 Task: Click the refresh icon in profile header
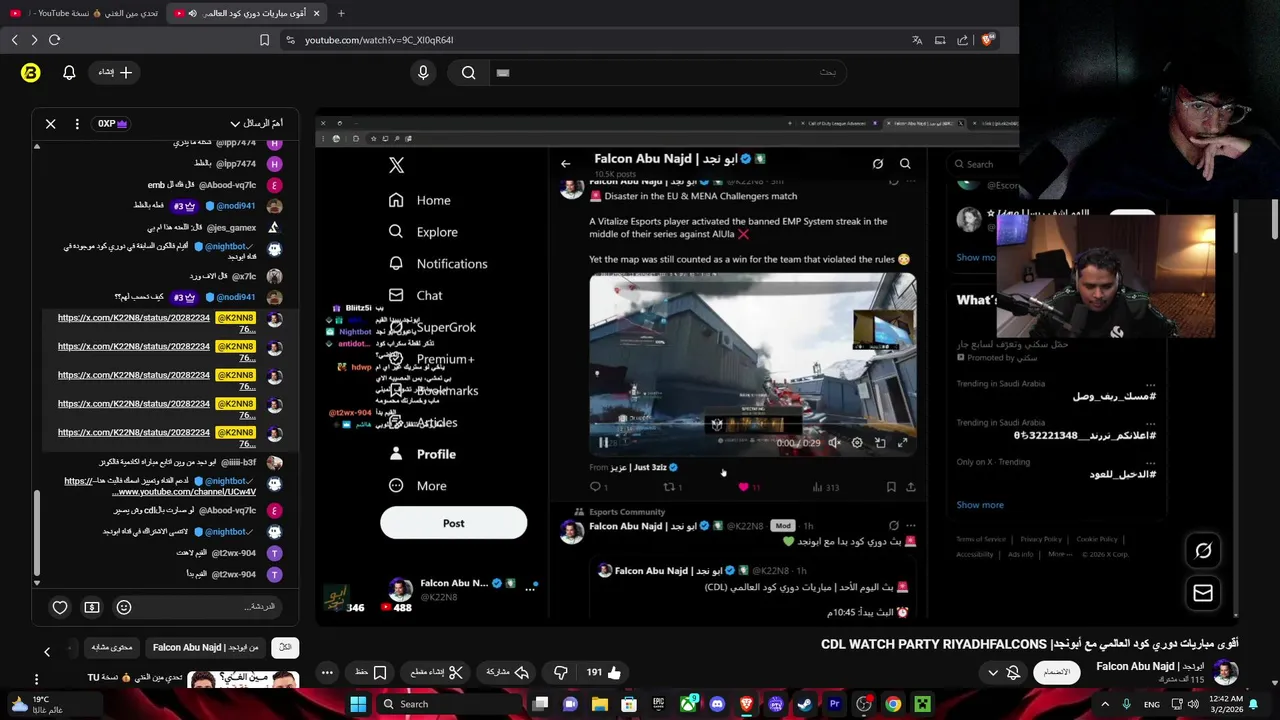coord(878,164)
